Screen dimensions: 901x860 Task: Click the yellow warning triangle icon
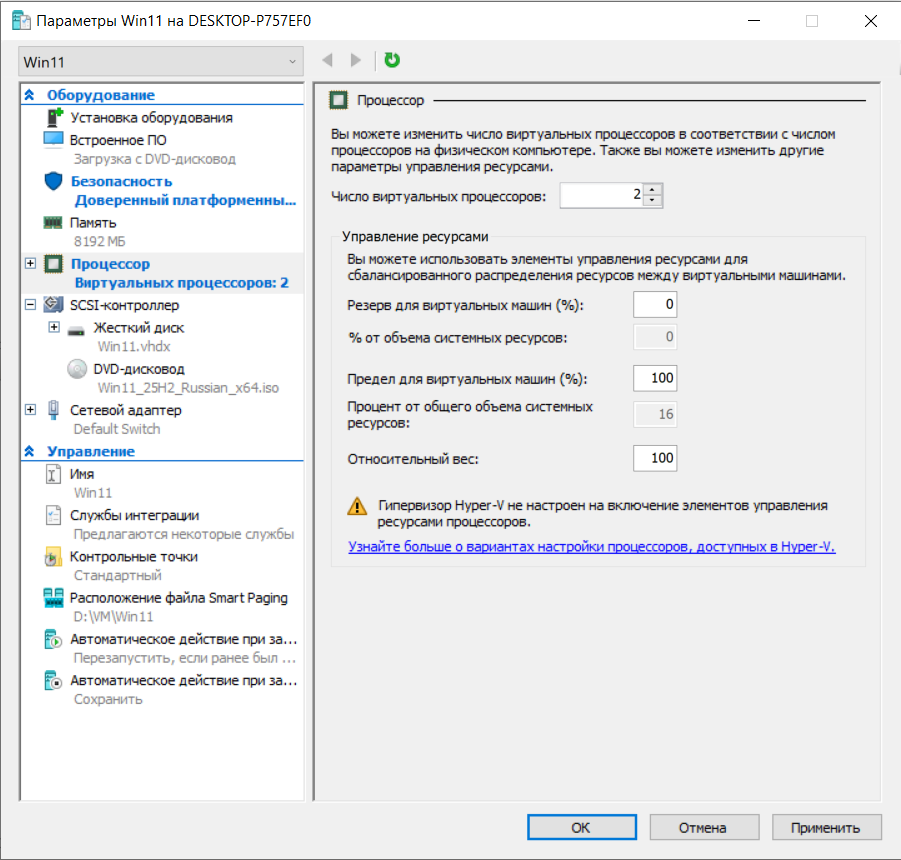point(357,506)
